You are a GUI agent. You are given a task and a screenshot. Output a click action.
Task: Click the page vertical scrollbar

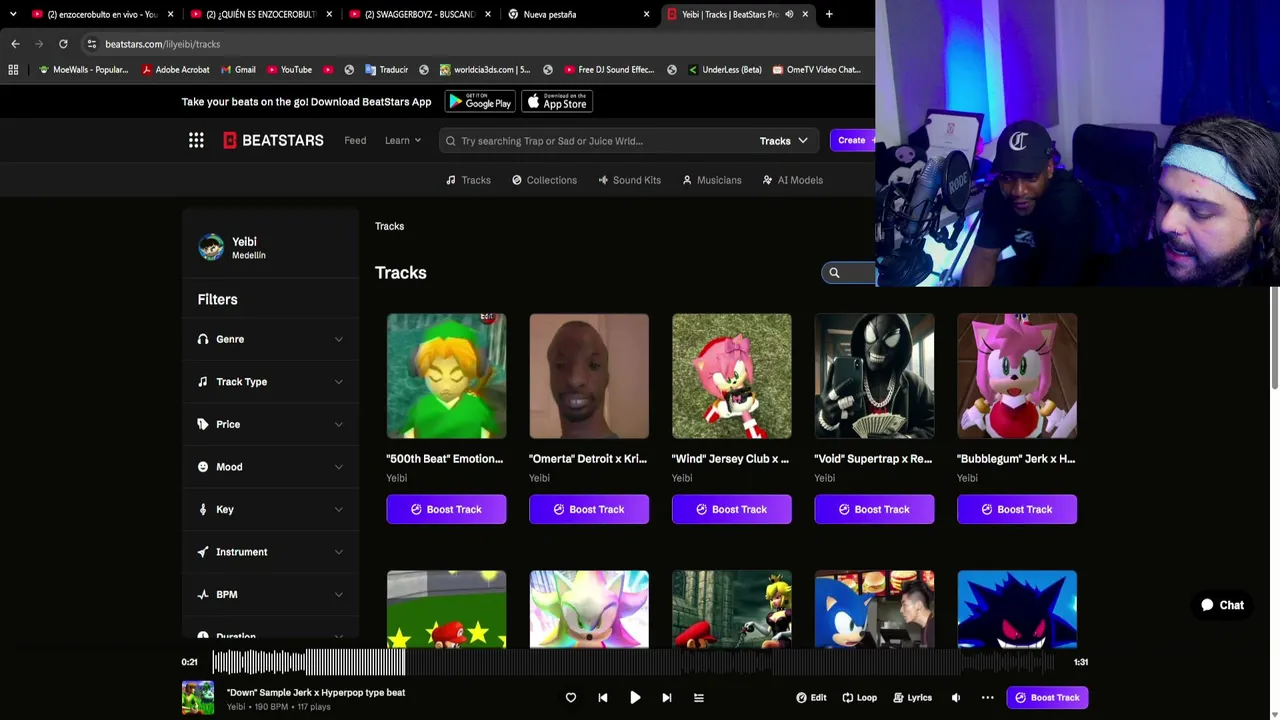coord(1274,340)
